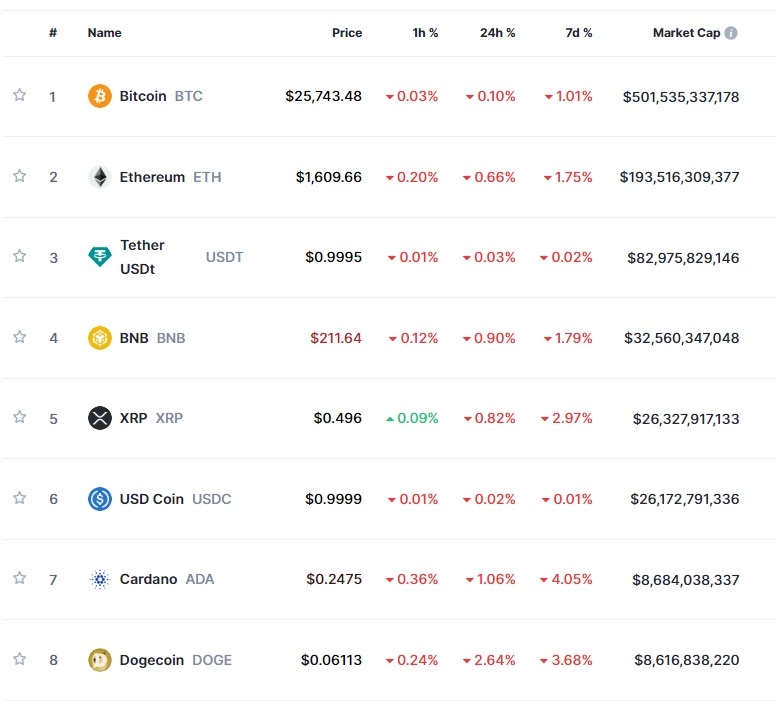Add Dogecoin to watchlist with star
Screen dimensions: 777x701
click(x=19, y=659)
